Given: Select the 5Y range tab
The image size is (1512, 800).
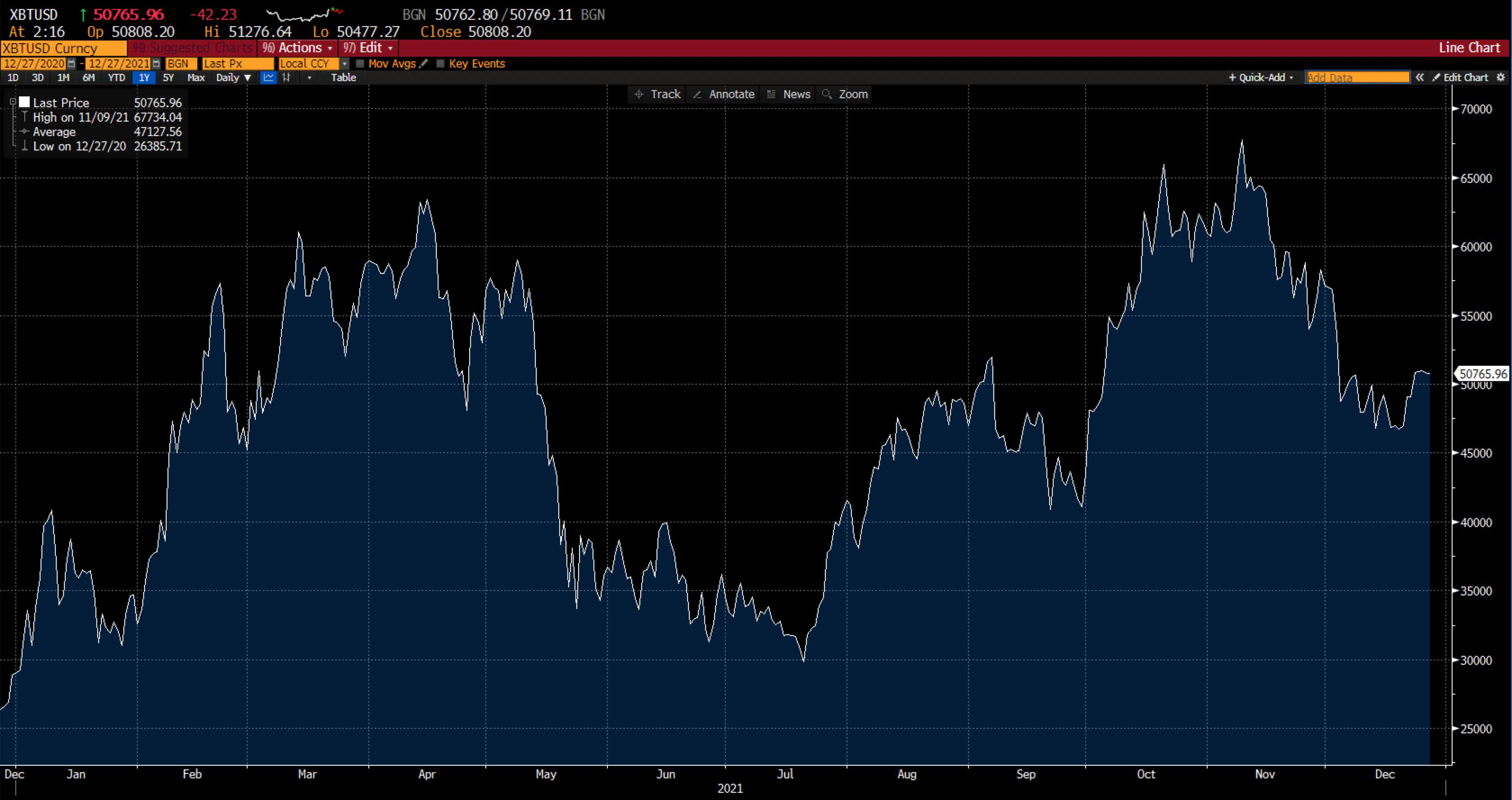Looking at the screenshot, I should pos(167,77).
